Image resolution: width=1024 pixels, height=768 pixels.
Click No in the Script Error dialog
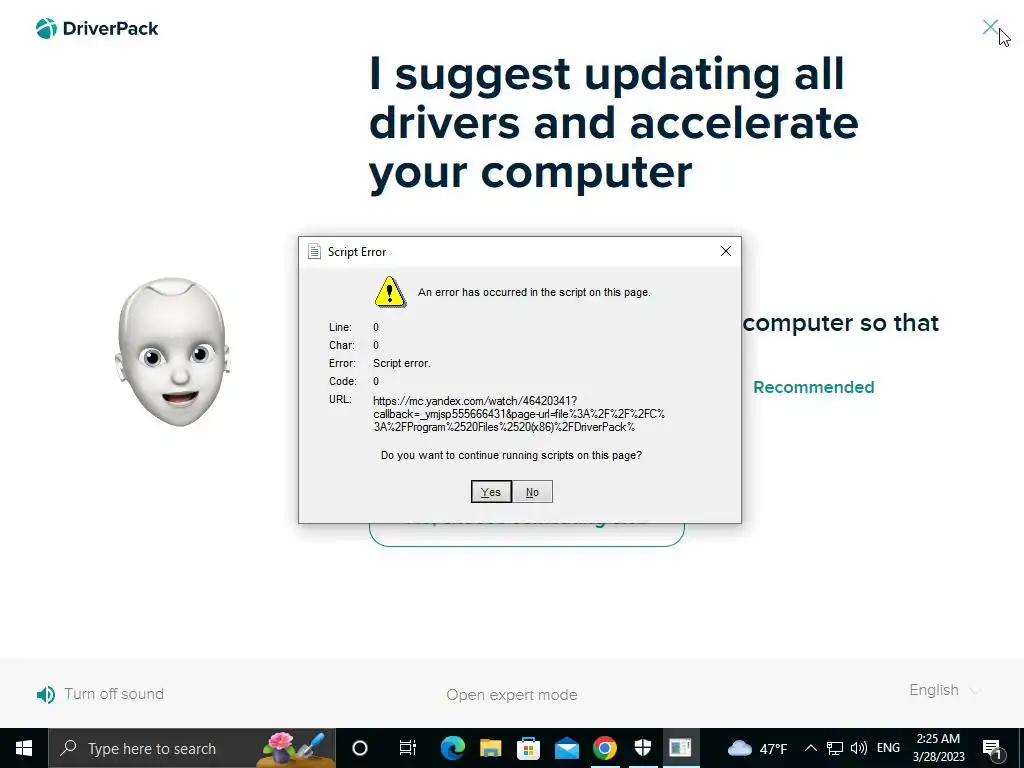tap(532, 492)
